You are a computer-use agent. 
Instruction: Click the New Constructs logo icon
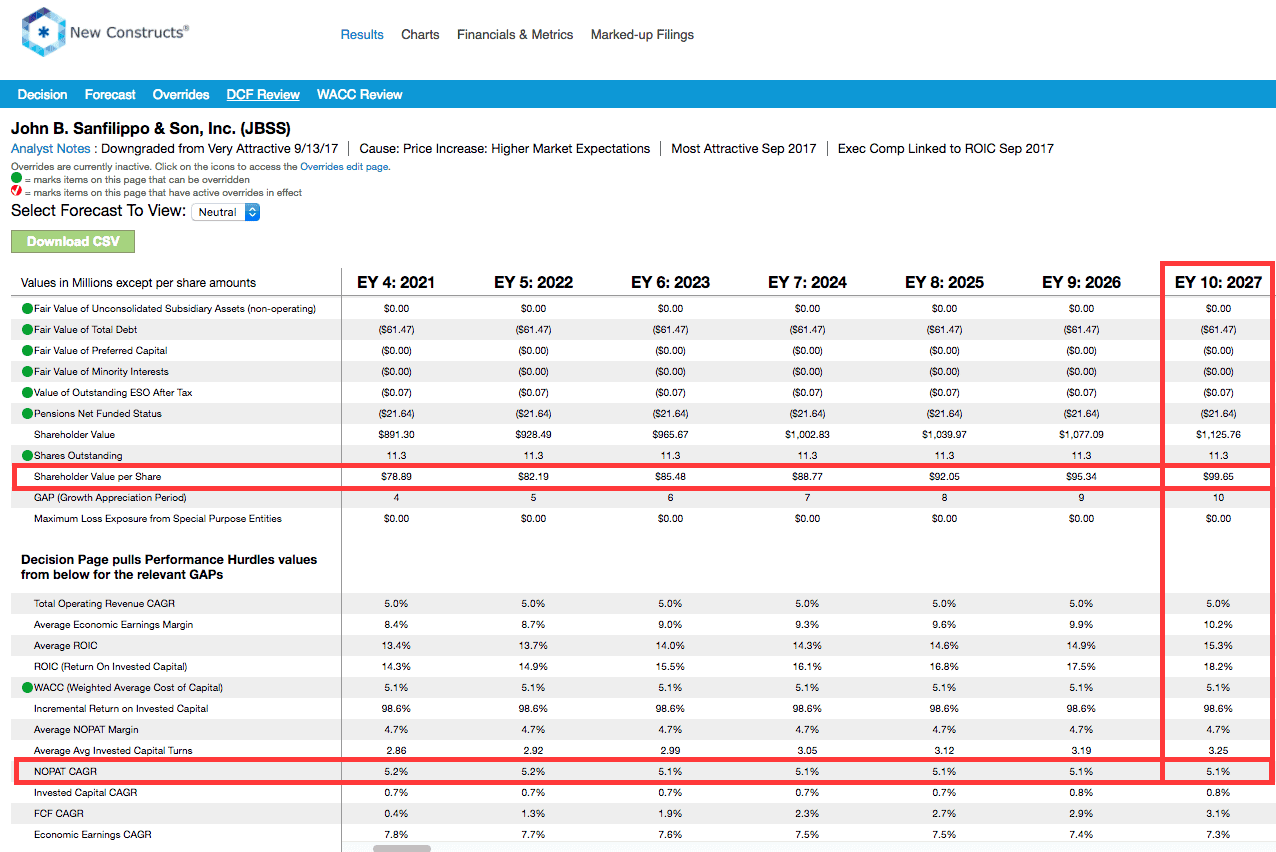(x=43, y=33)
